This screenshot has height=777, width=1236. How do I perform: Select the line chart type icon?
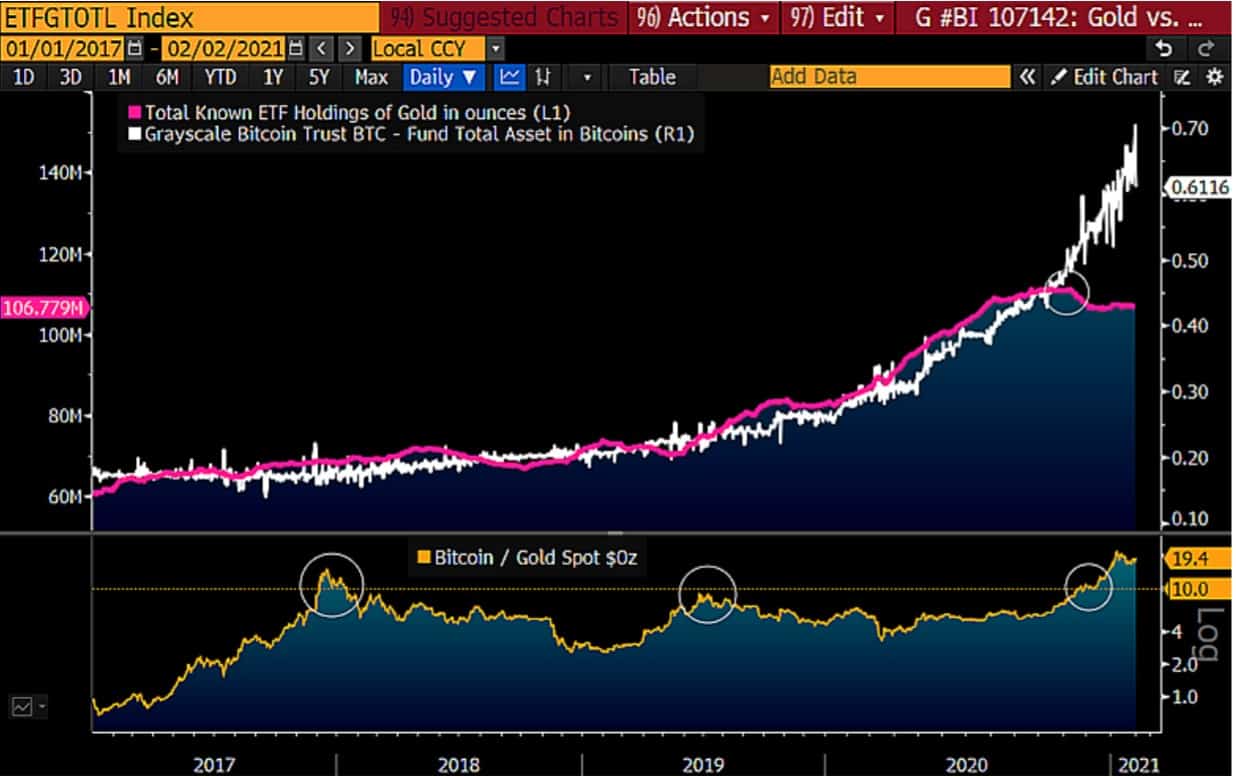point(512,77)
